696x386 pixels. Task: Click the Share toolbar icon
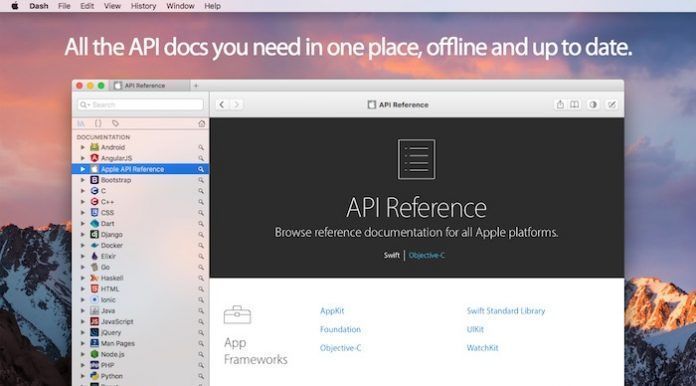(x=560, y=105)
